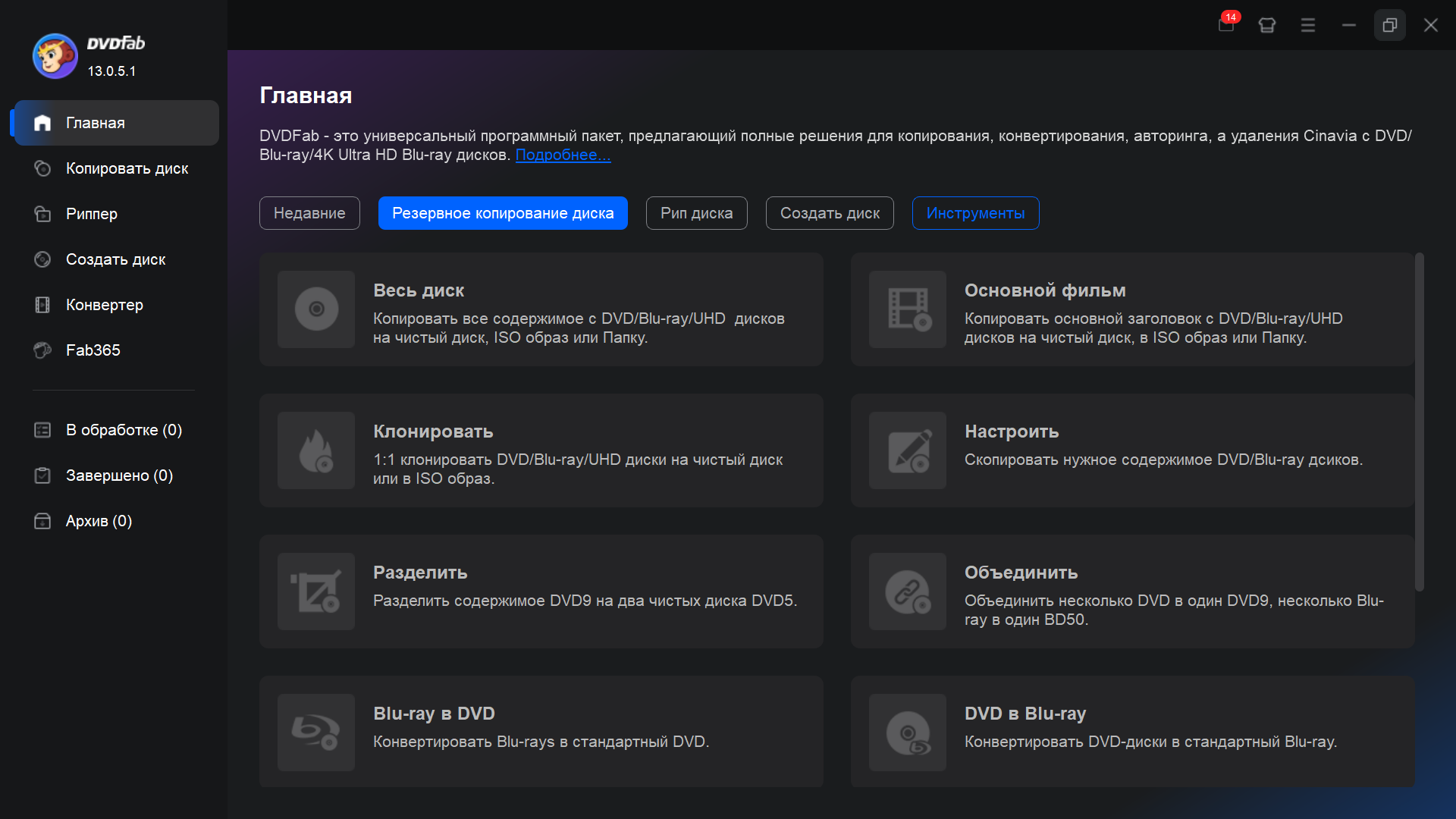
Task: Switch to the Рип диска tab
Action: click(696, 213)
